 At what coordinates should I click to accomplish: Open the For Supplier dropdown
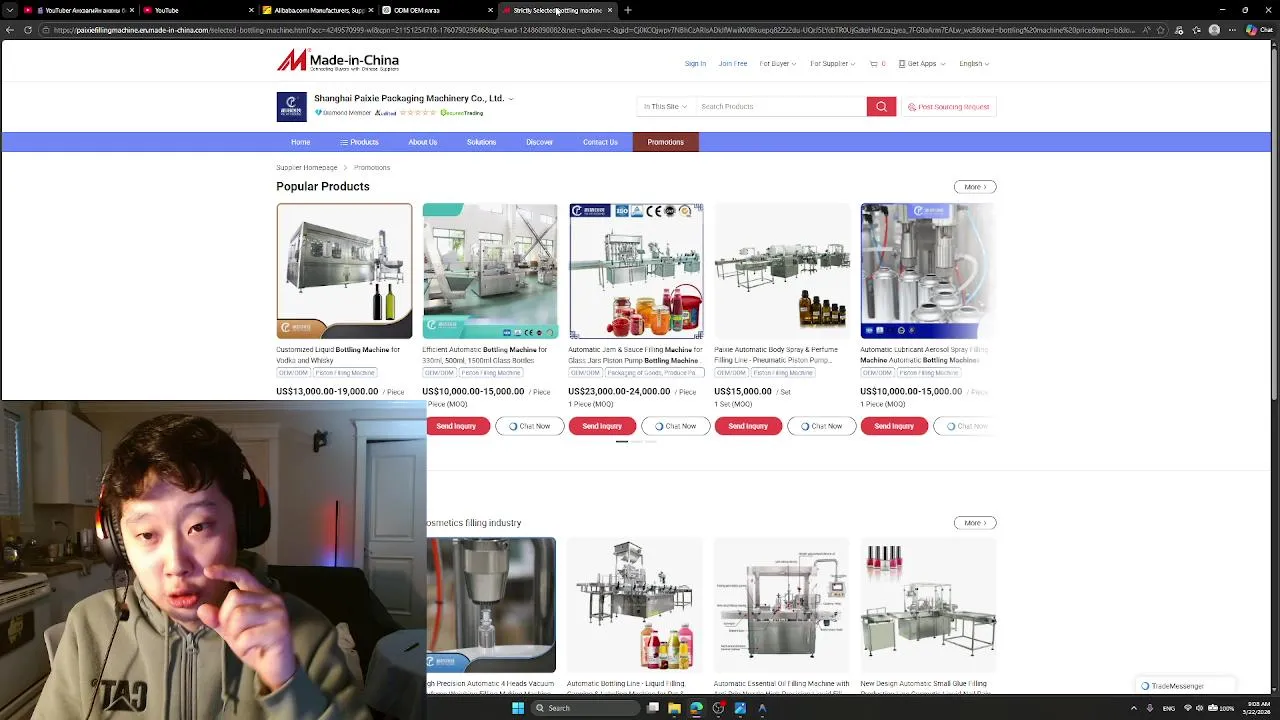click(832, 64)
